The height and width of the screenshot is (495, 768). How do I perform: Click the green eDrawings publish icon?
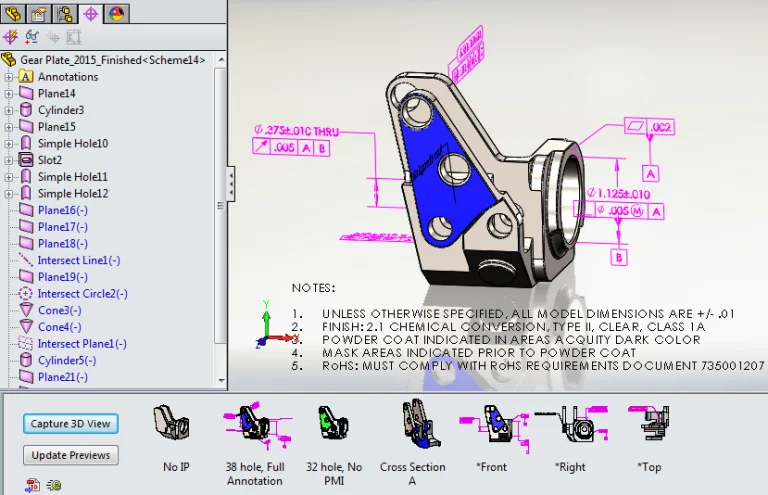[x=53, y=485]
